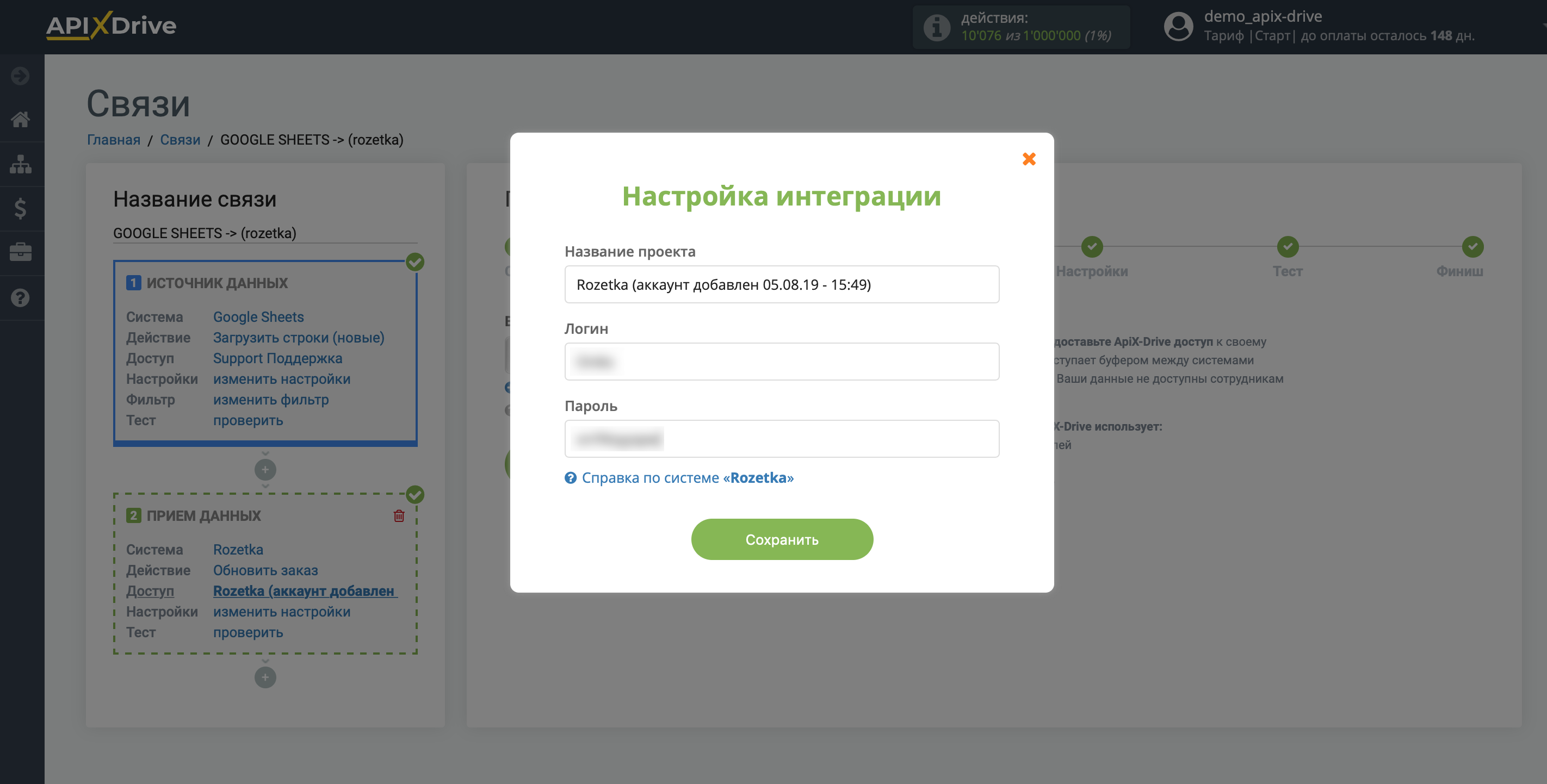
Task: Click the actions info icon in header
Action: click(936, 27)
